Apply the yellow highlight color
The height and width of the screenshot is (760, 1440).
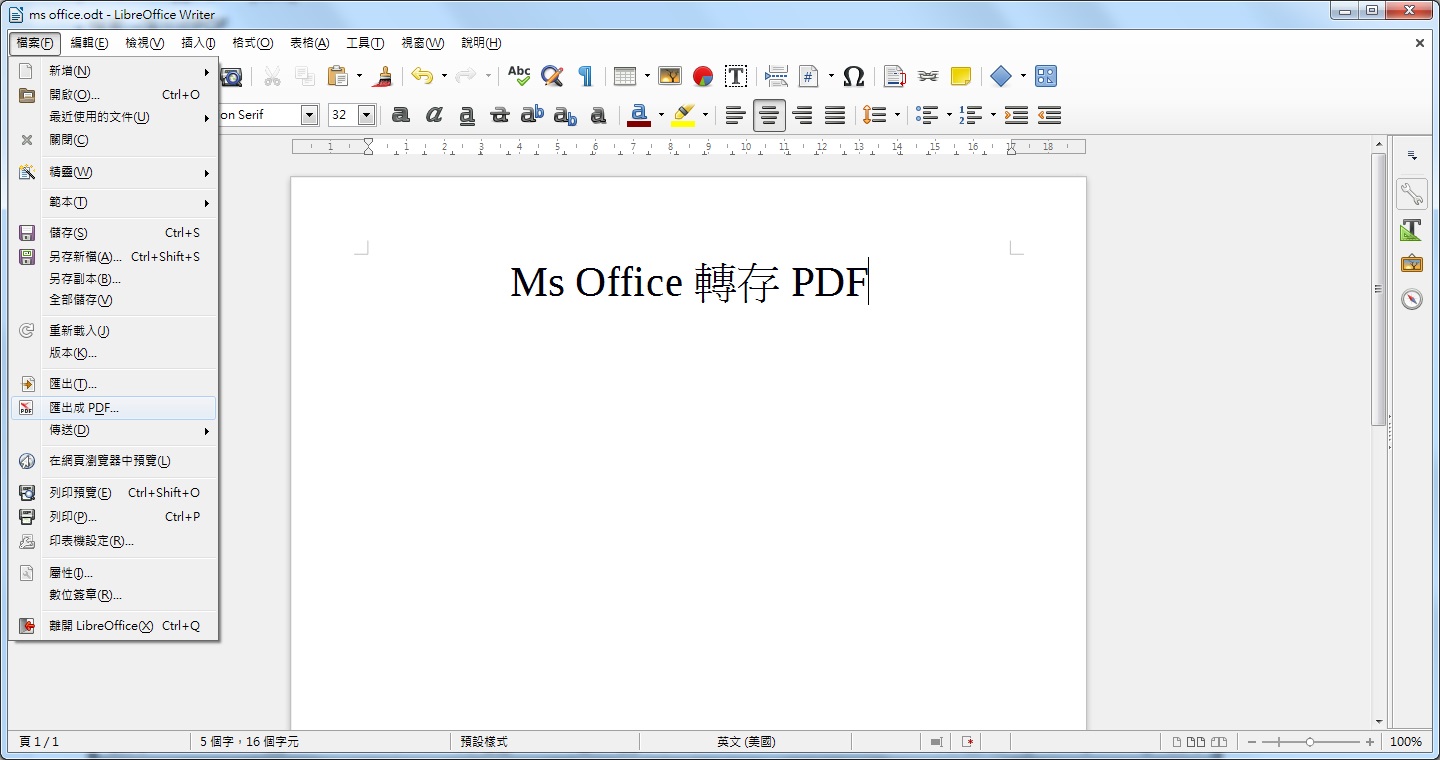pyautogui.click(x=683, y=115)
